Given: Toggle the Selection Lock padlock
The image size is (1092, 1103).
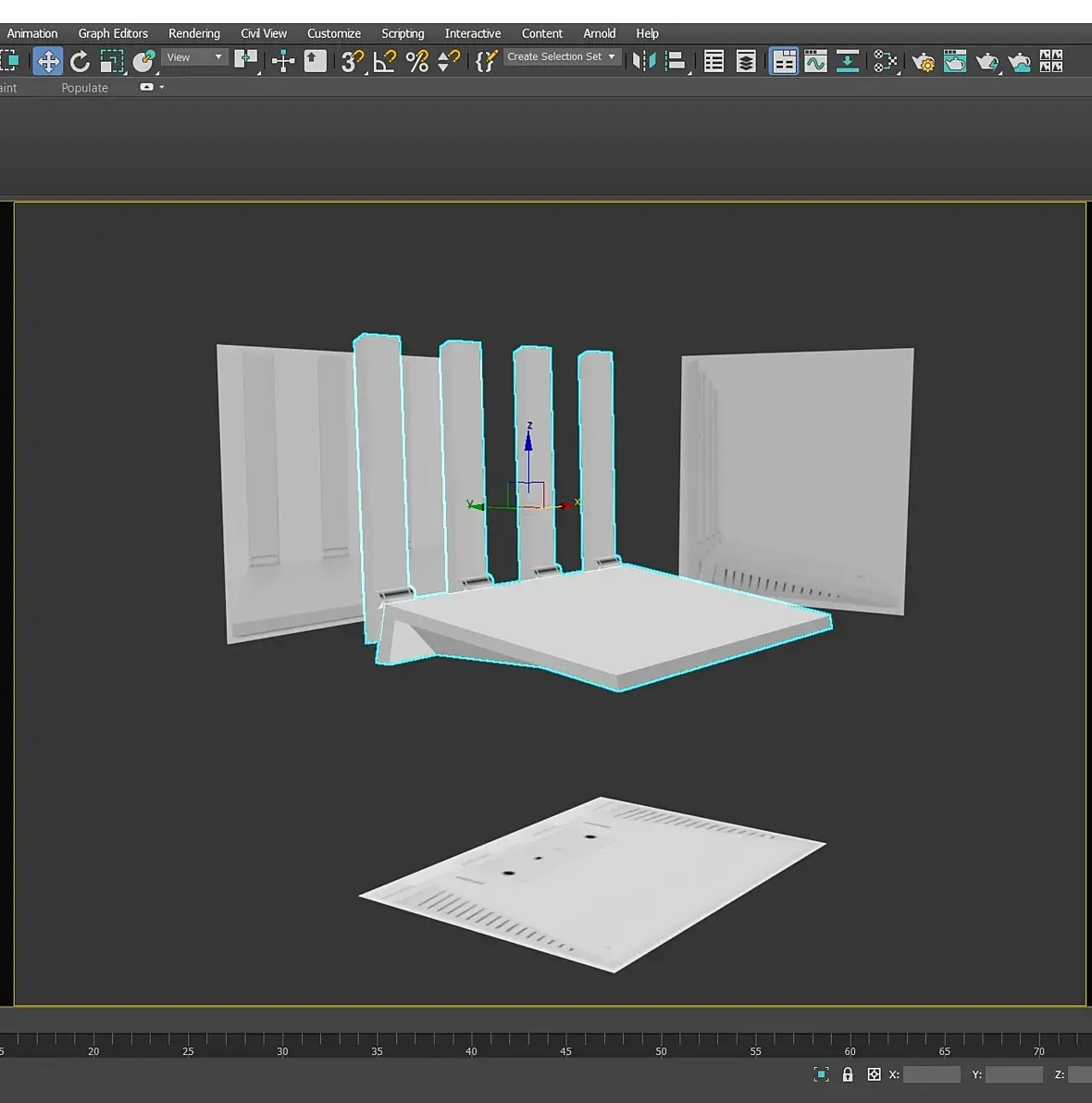Looking at the screenshot, I should [848, 1074].
